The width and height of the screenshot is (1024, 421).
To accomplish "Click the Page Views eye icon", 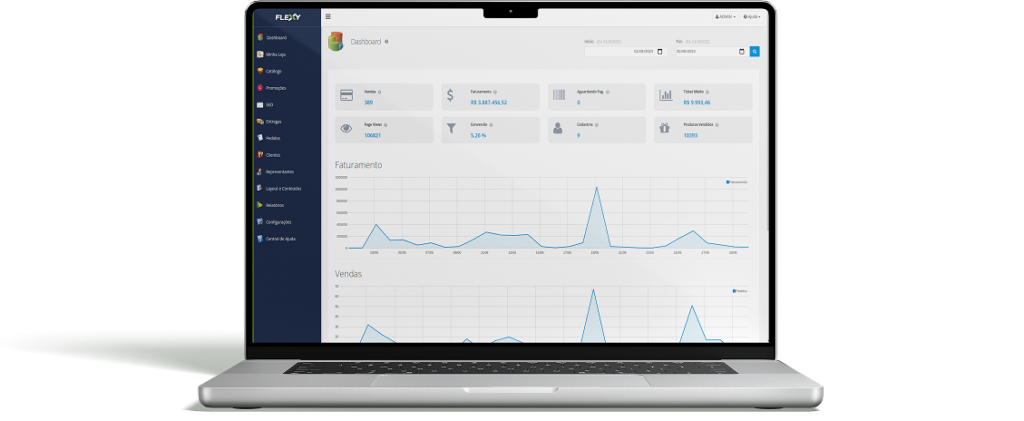I will (346, 128).
